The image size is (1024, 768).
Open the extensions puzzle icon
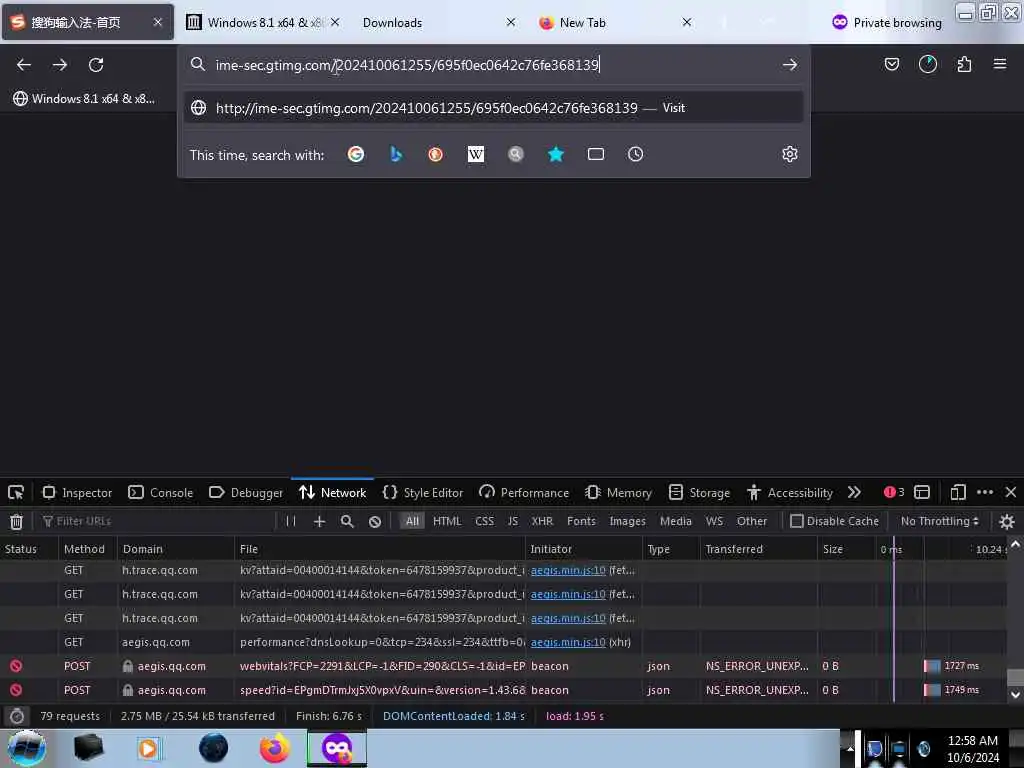coord(964,64)
